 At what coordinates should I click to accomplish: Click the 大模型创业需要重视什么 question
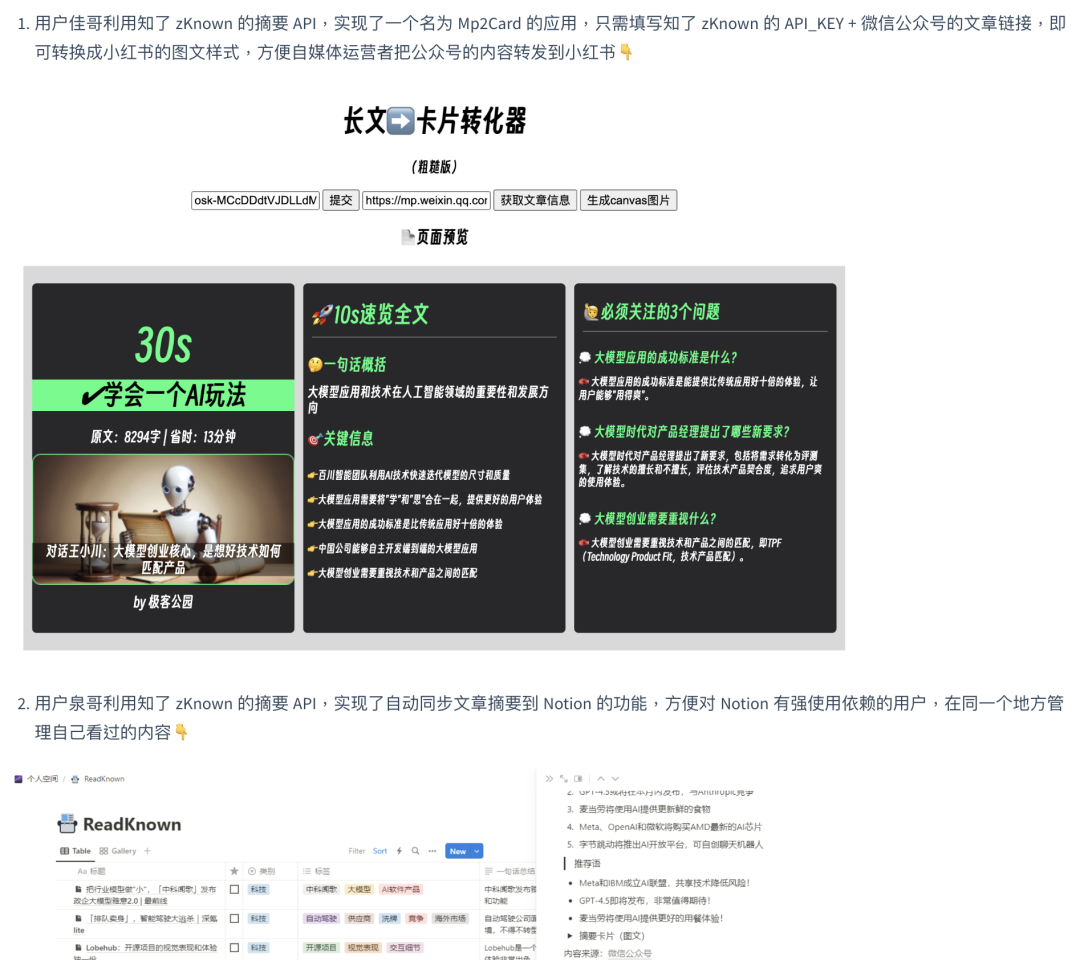click(x=655, y=519)
